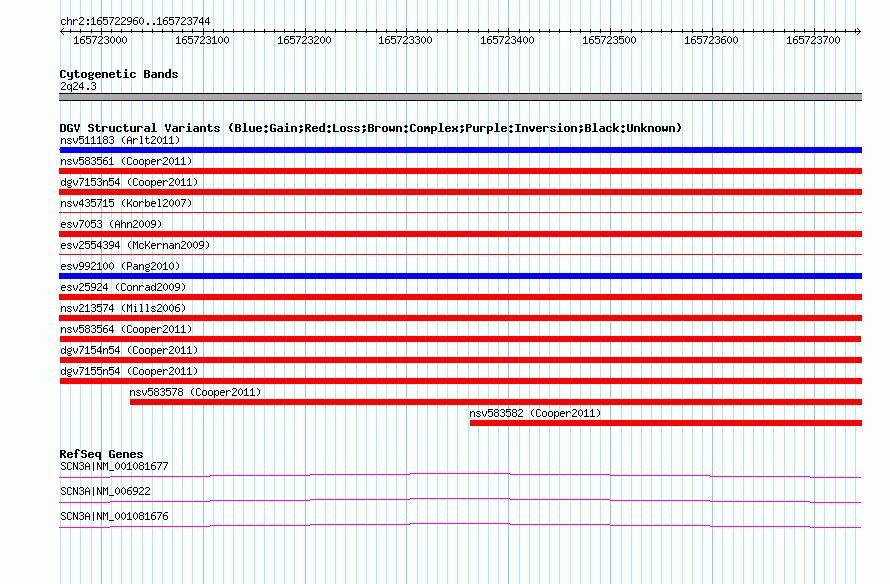Select the red bar under esv25924

coord(460,297)
